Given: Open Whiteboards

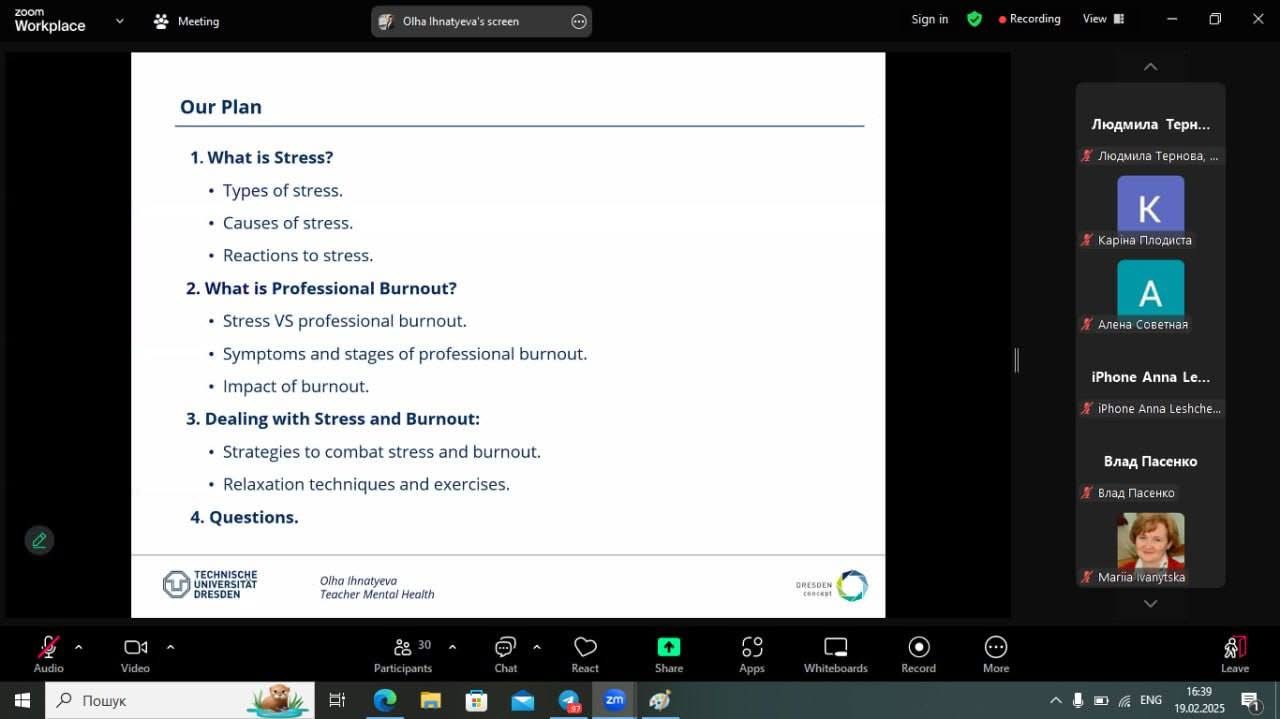Looking at the screenshot, I should [836, 654].
